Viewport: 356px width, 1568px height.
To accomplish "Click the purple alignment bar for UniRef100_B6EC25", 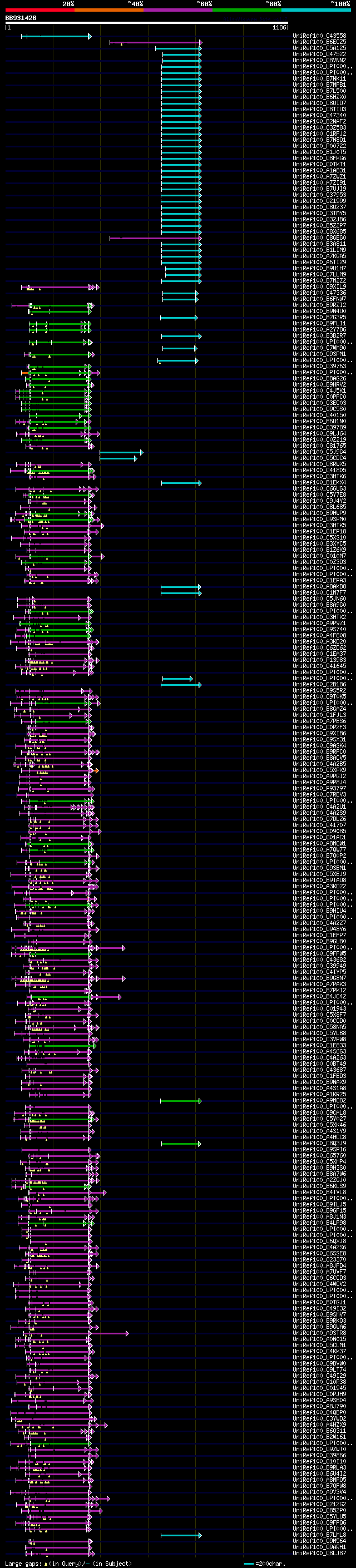I will coord(155,43).
